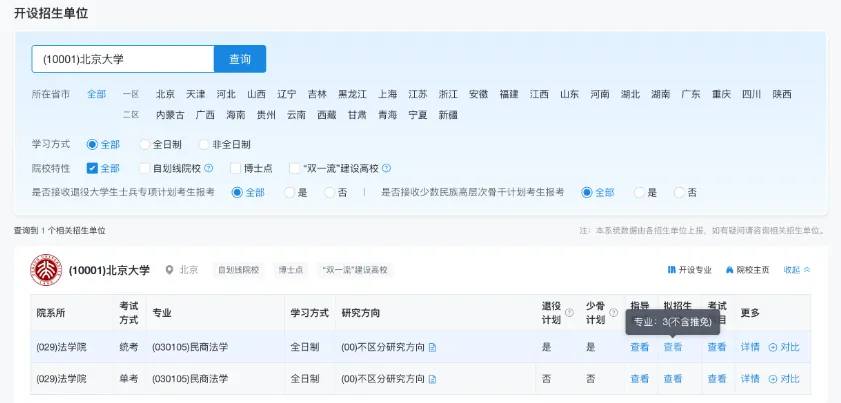
Task: View 考试科目 查看 in 单考 row
Action: [x=717, y=379]
